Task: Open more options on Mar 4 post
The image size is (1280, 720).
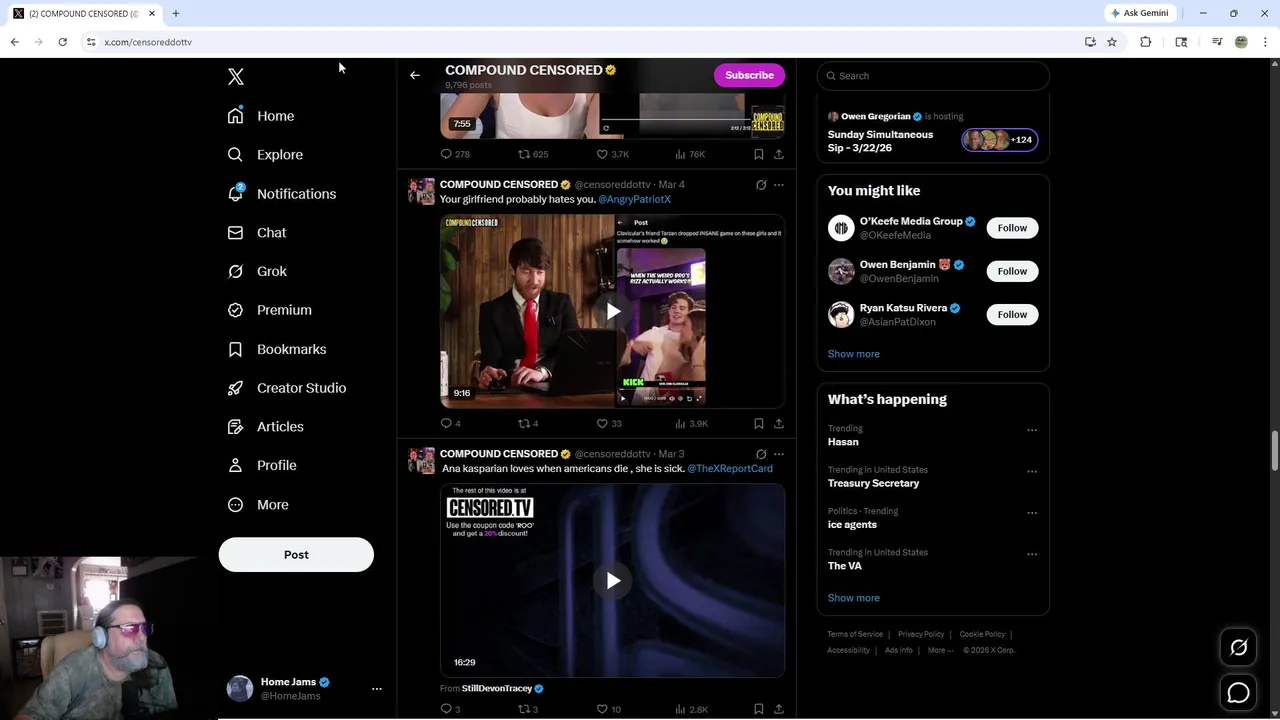Action: click(x=779, y=185)
